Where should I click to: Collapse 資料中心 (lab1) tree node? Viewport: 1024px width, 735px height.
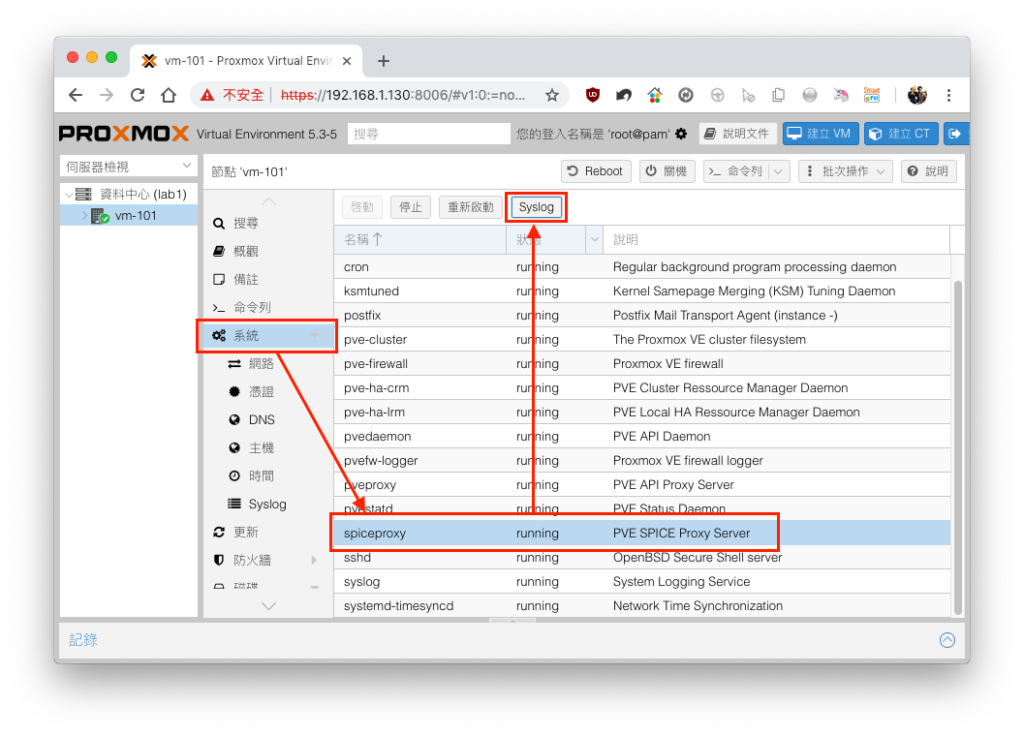[x=69, y=195]
